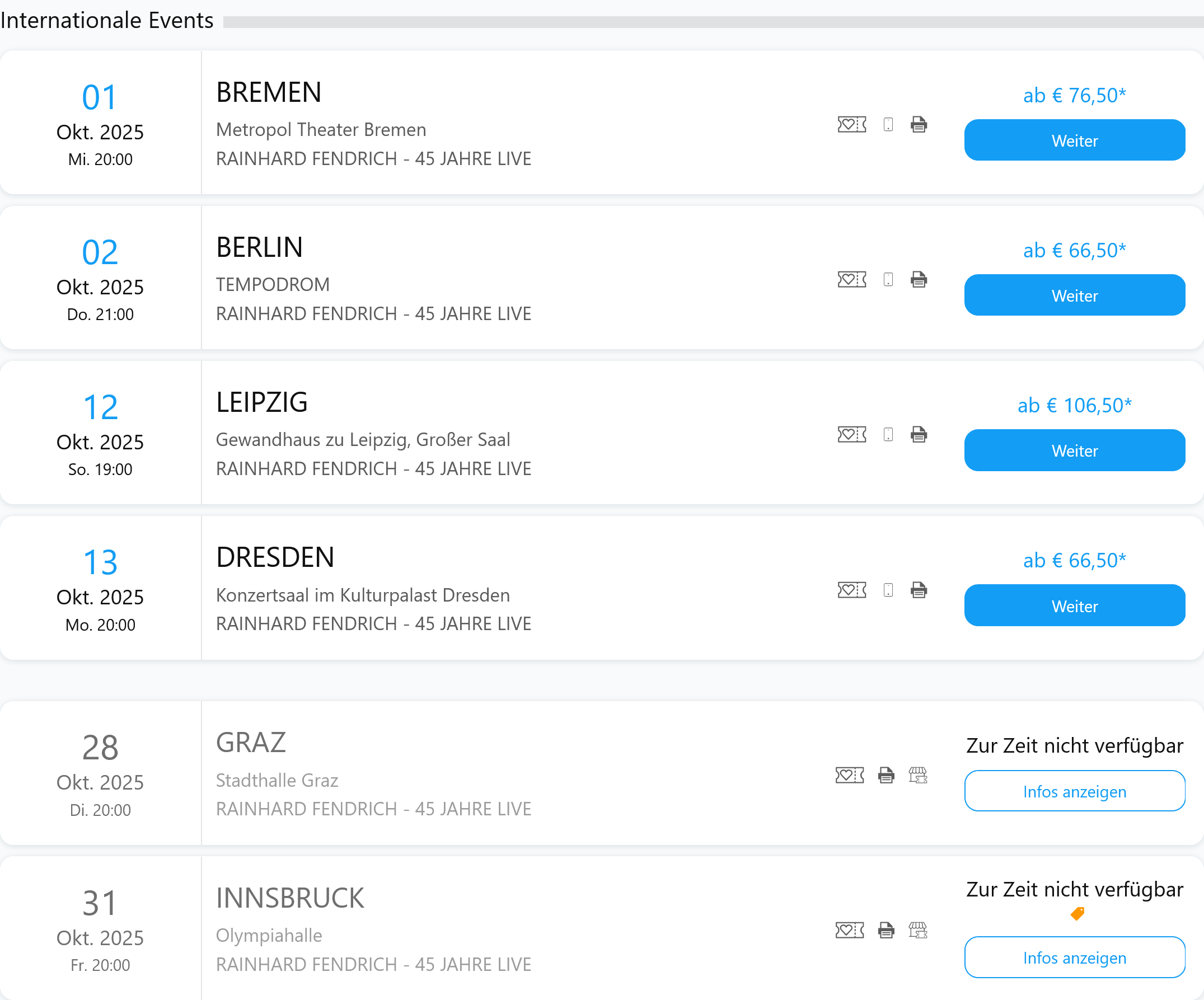Click the mobile ticket icon for Leipzig
Viewport: 1204px width, 1000px height.
pyautogui.click(x=888, y=434)
